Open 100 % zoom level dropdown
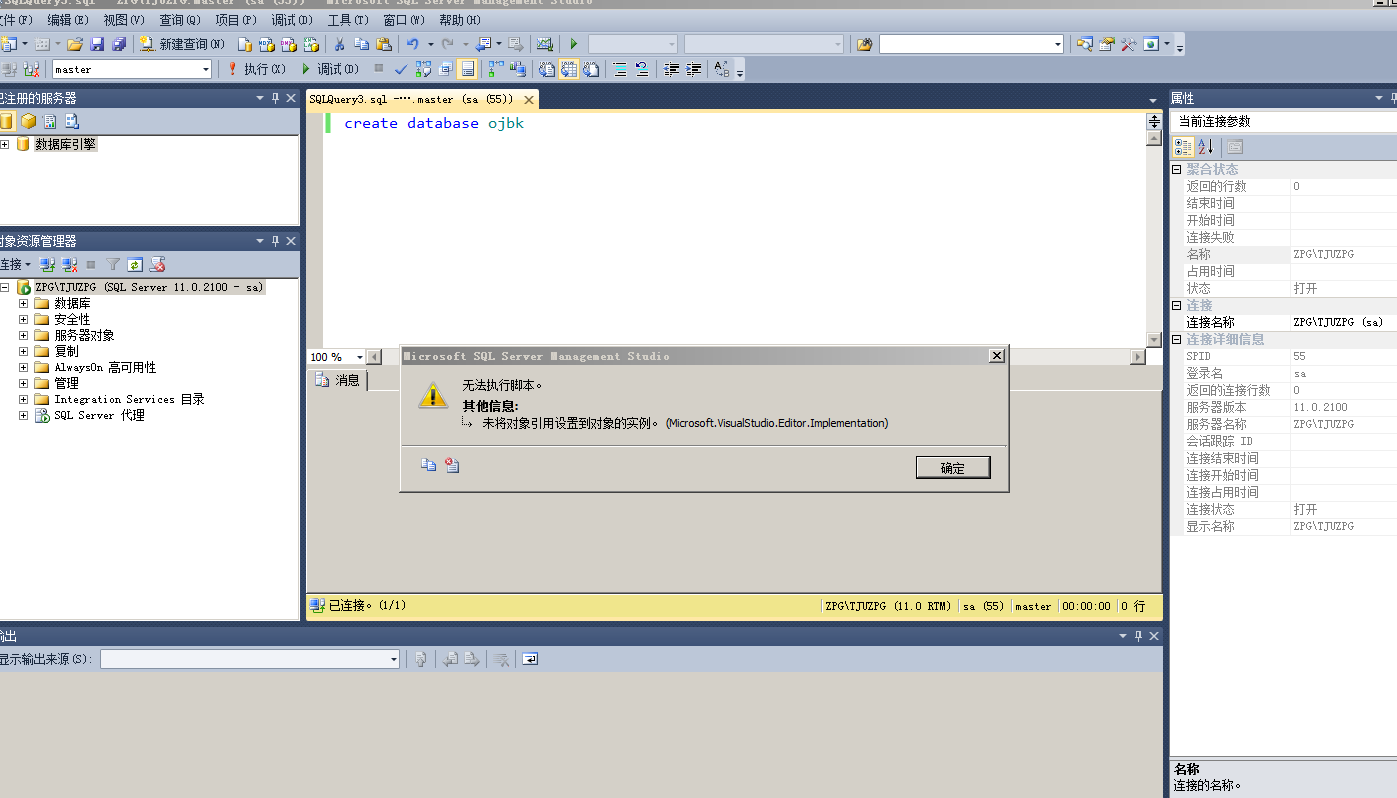The height and width of the screenshot is (798, 1397). (x=362, y=357)
